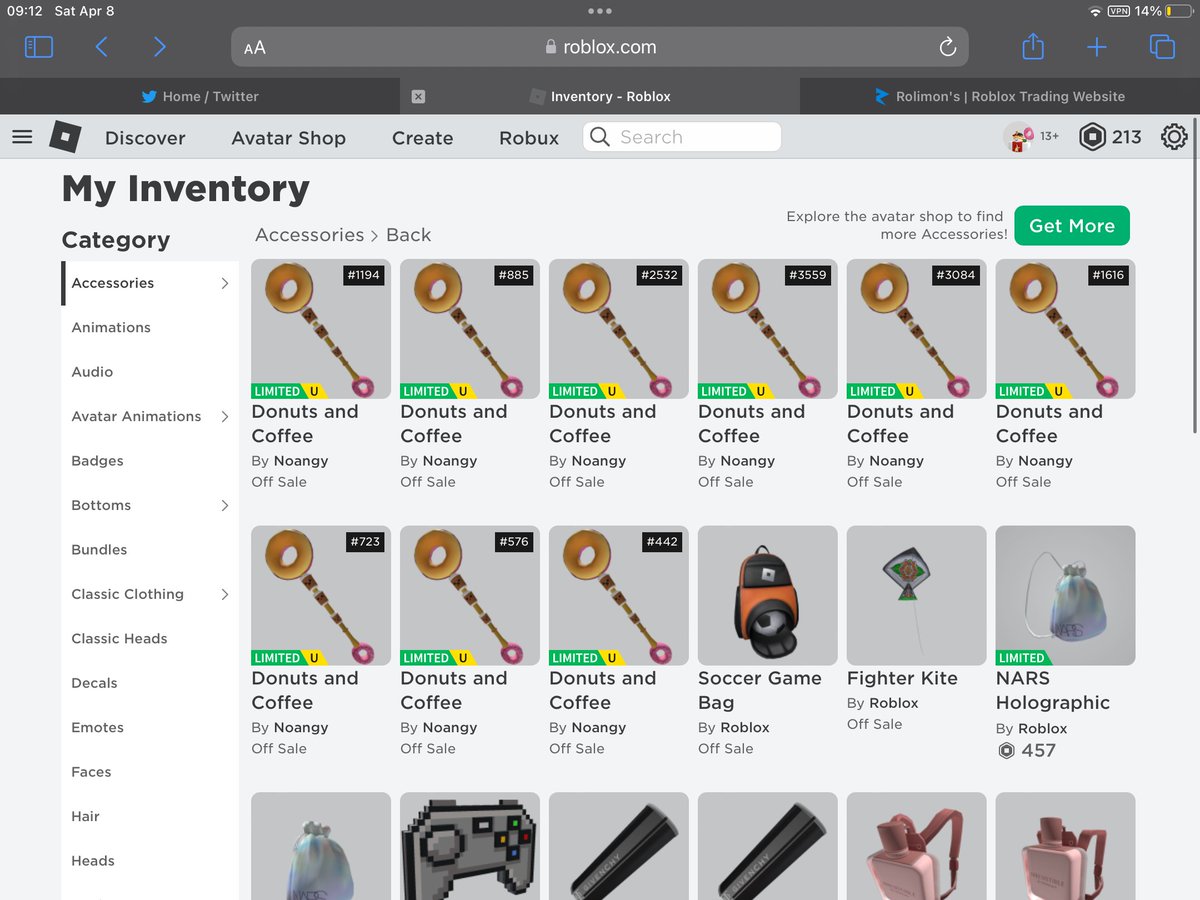Image resolution: width=1200 pixels, height=900 pixels.
Task: Click the Roblox creator link under Fighter Kite
Action: click(x=894, y=703)
